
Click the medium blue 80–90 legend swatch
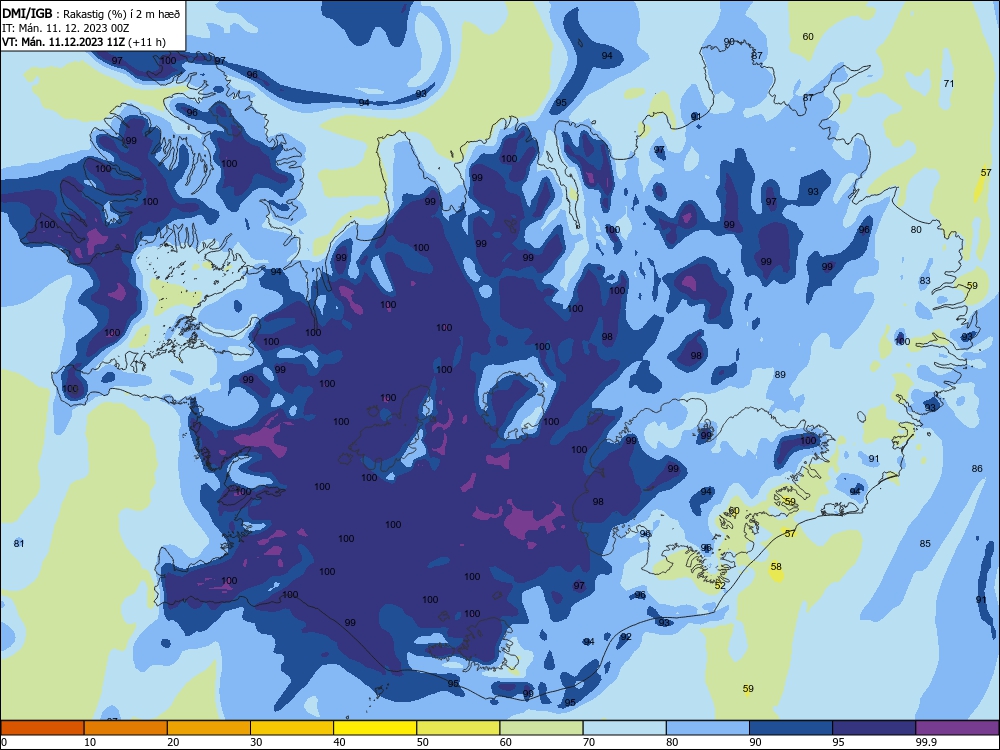[x=708, y=728]
